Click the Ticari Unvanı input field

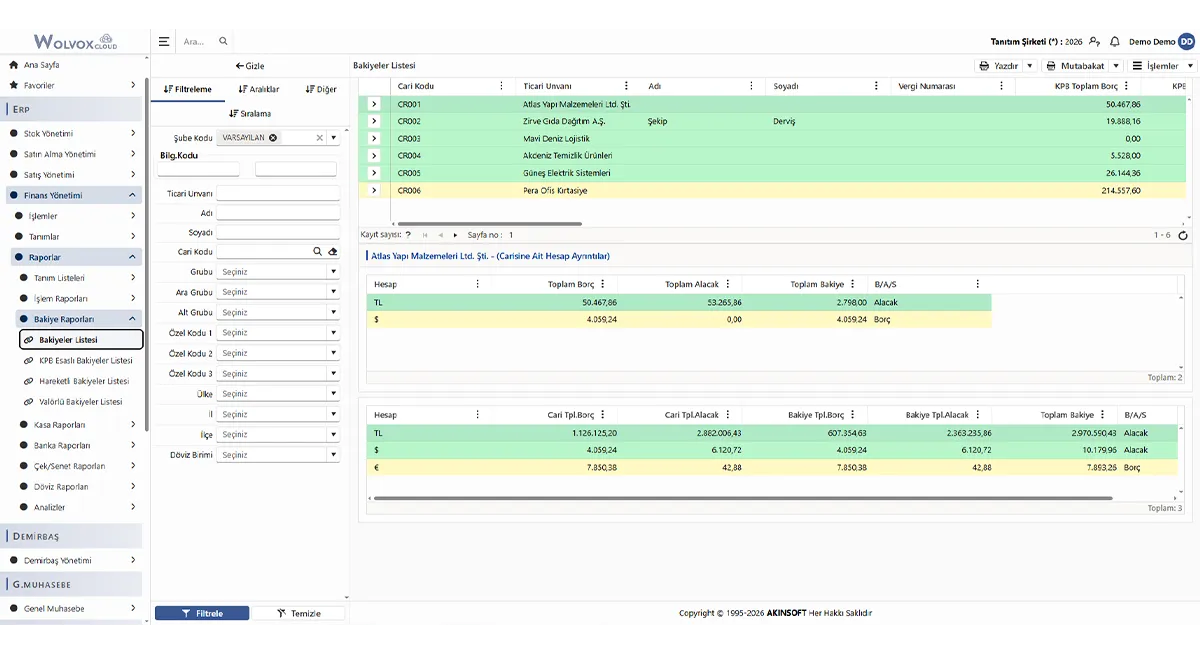click(x=278, y=194)
